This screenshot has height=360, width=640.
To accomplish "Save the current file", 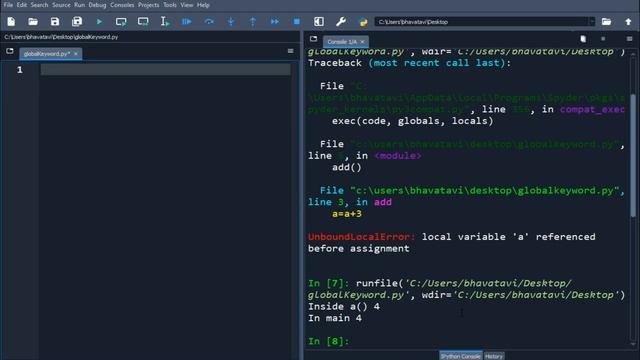I will (x=55, y=22).
